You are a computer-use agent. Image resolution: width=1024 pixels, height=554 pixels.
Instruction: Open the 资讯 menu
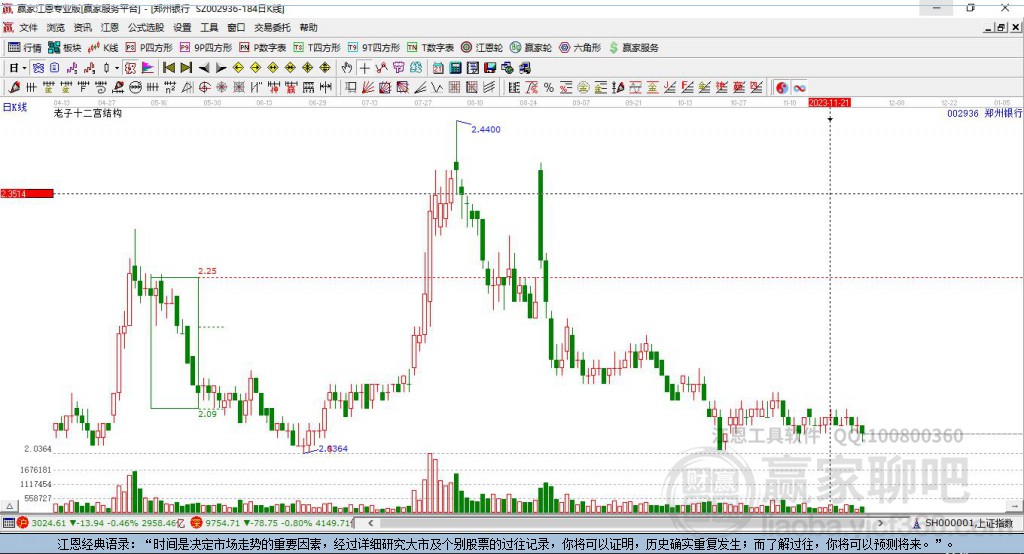[82, 27]
